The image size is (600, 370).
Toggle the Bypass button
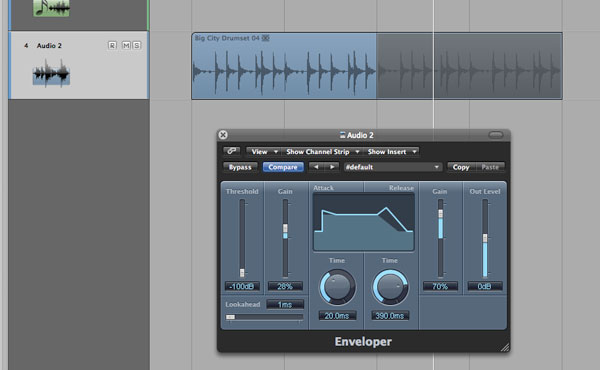tap(240, 167)
